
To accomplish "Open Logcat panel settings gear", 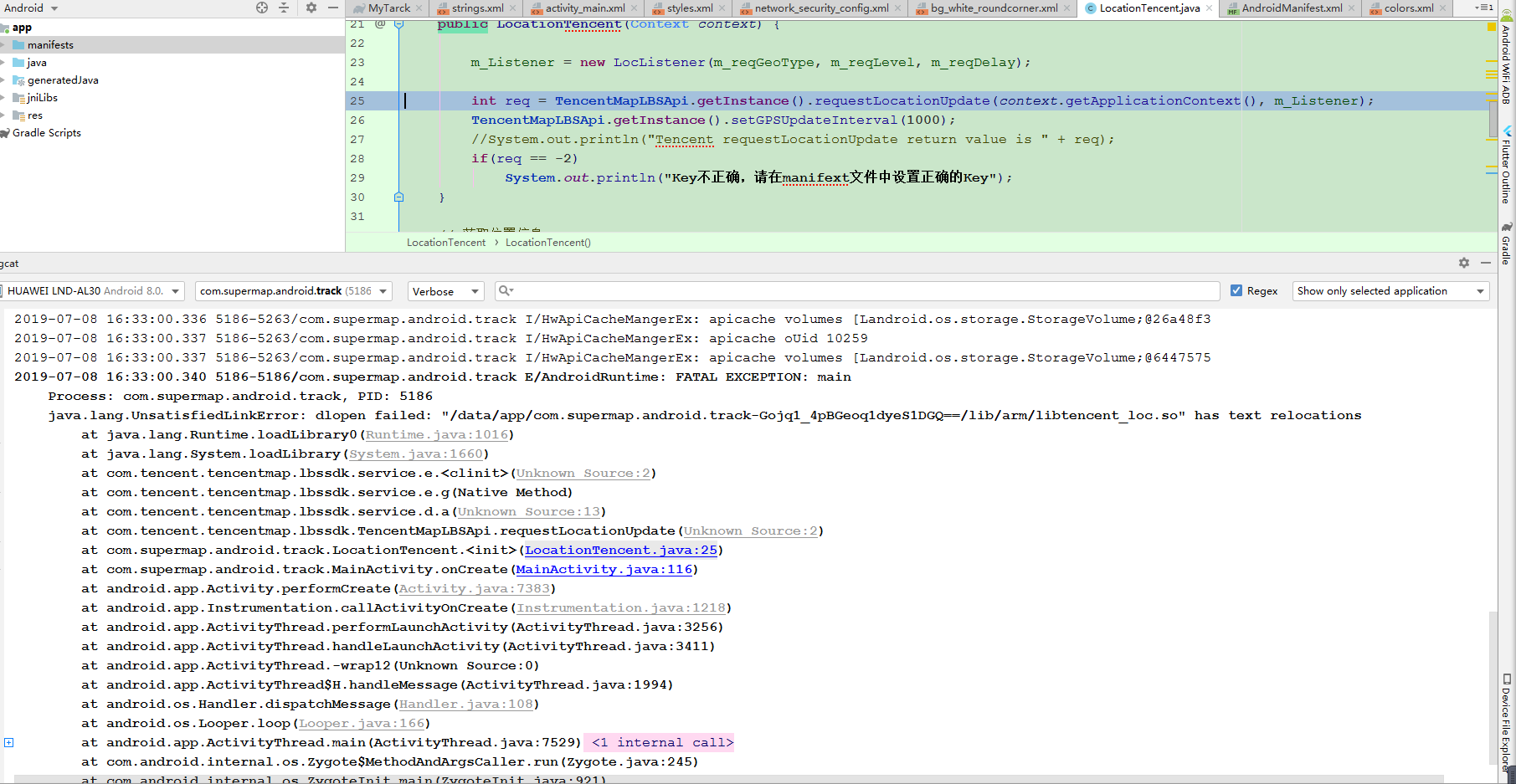I will tap(1464, 263).
